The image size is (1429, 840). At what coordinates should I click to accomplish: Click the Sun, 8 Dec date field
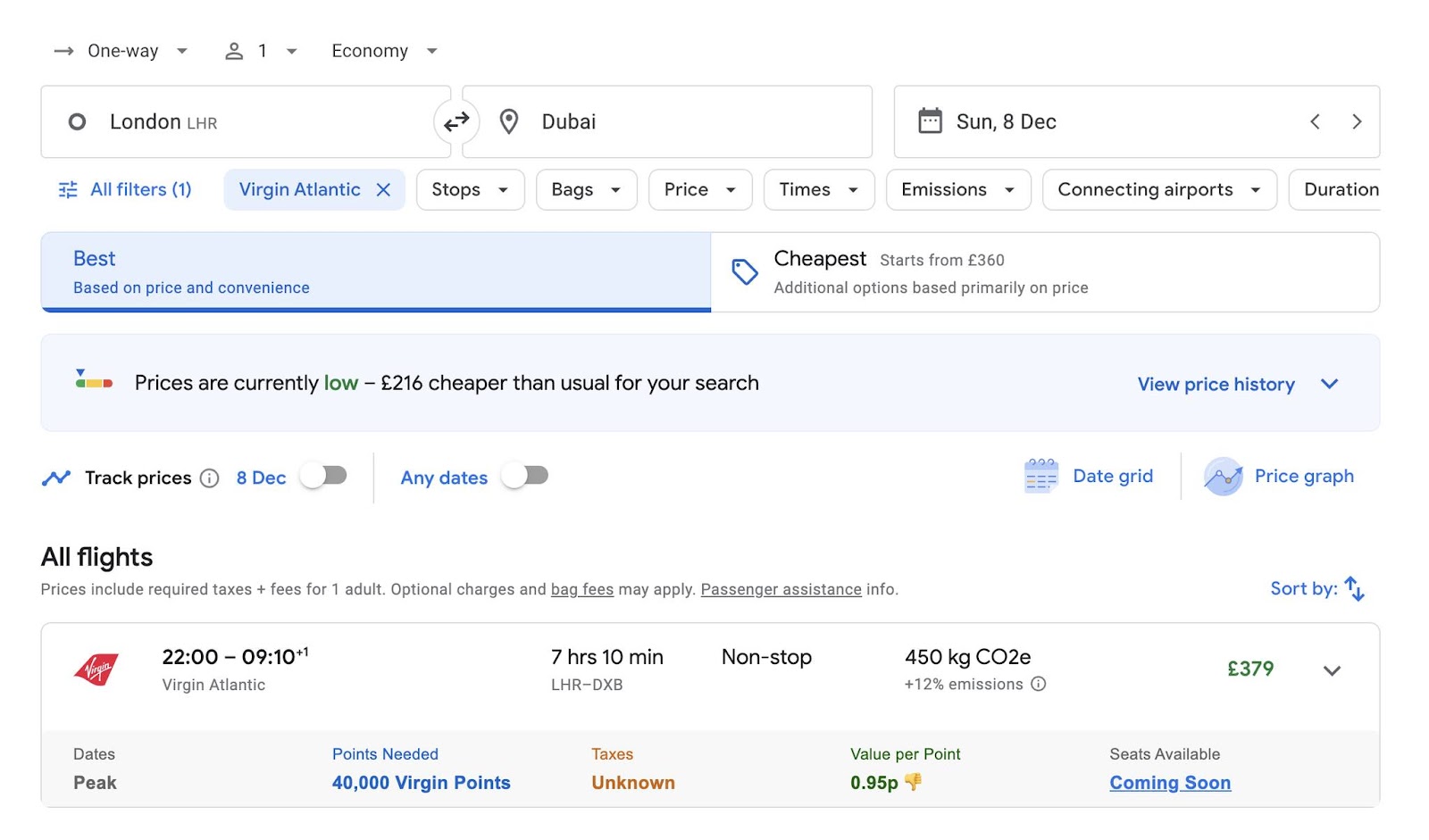coord(1136,121)
